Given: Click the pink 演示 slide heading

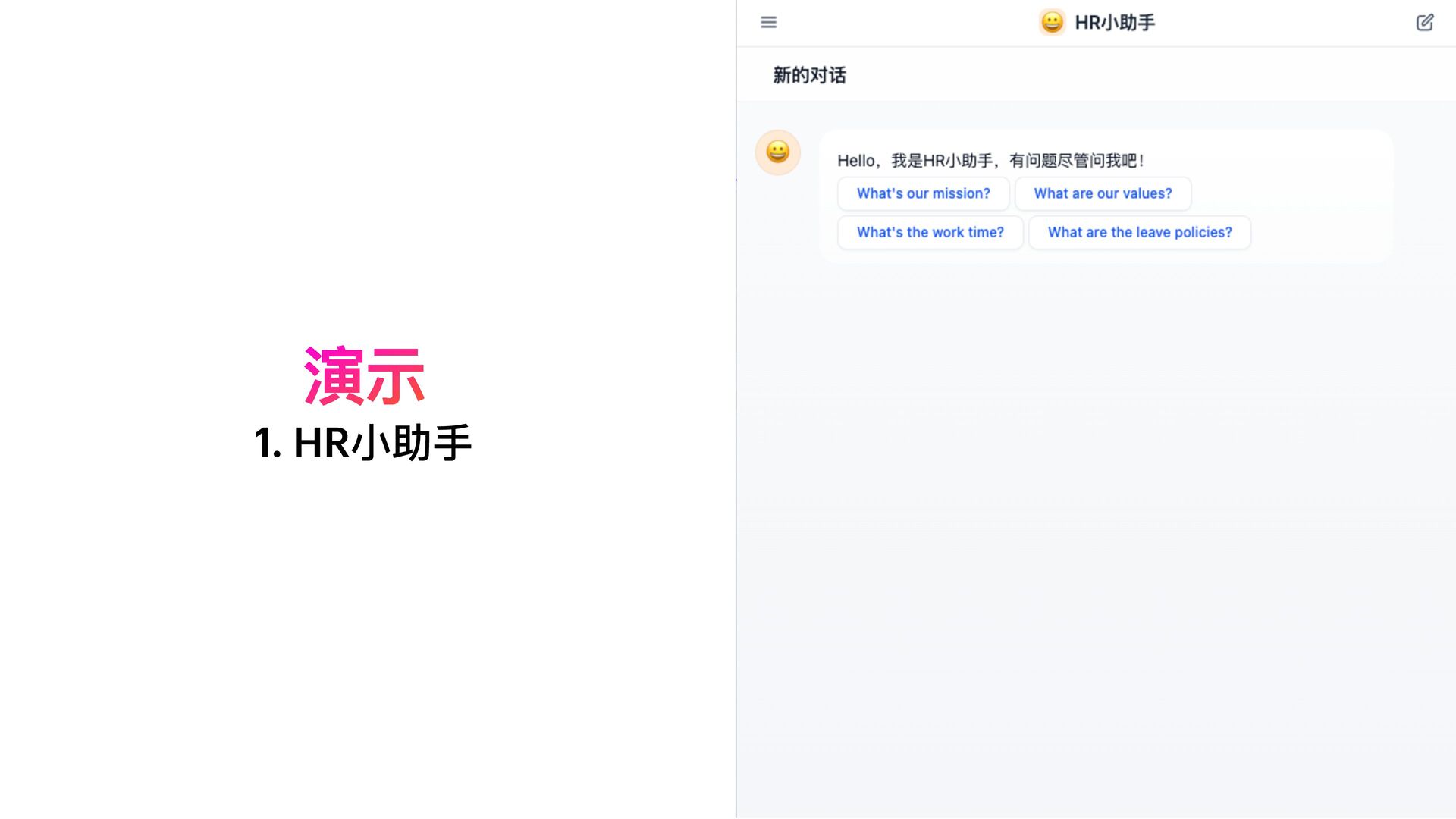Looking at the screenshot, I should (x=364, y=376).
